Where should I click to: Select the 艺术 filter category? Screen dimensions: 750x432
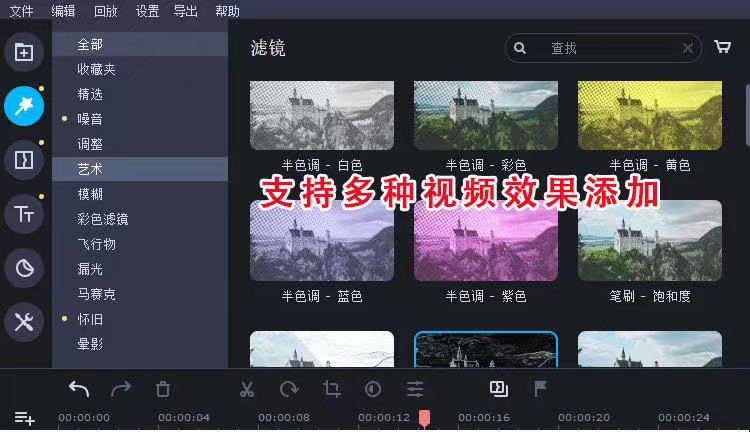tap(90, 169)
